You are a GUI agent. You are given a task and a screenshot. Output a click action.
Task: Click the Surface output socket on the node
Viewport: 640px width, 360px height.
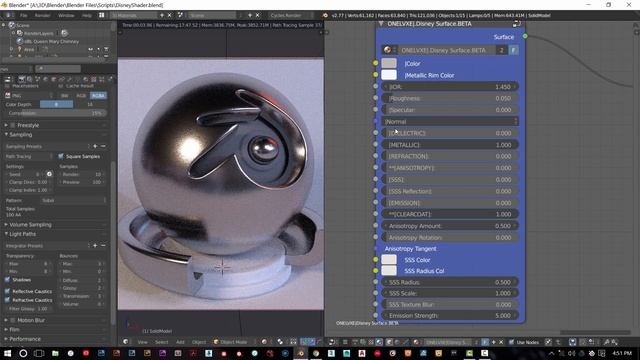[525, 36]
